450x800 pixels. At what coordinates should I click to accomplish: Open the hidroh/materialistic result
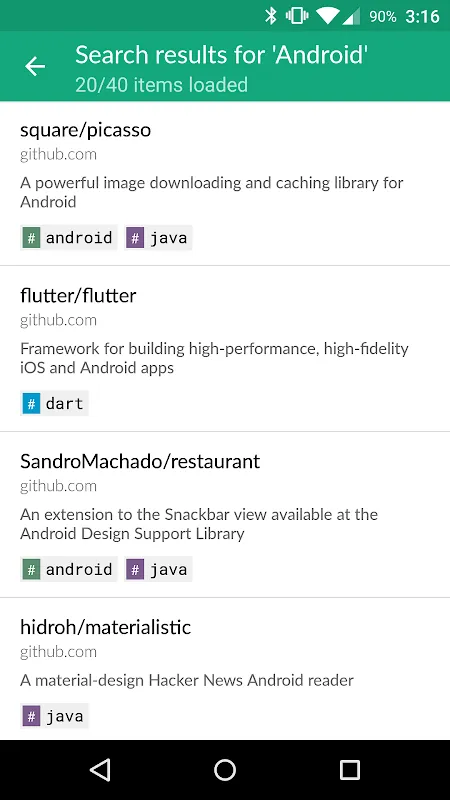(225, 669)
